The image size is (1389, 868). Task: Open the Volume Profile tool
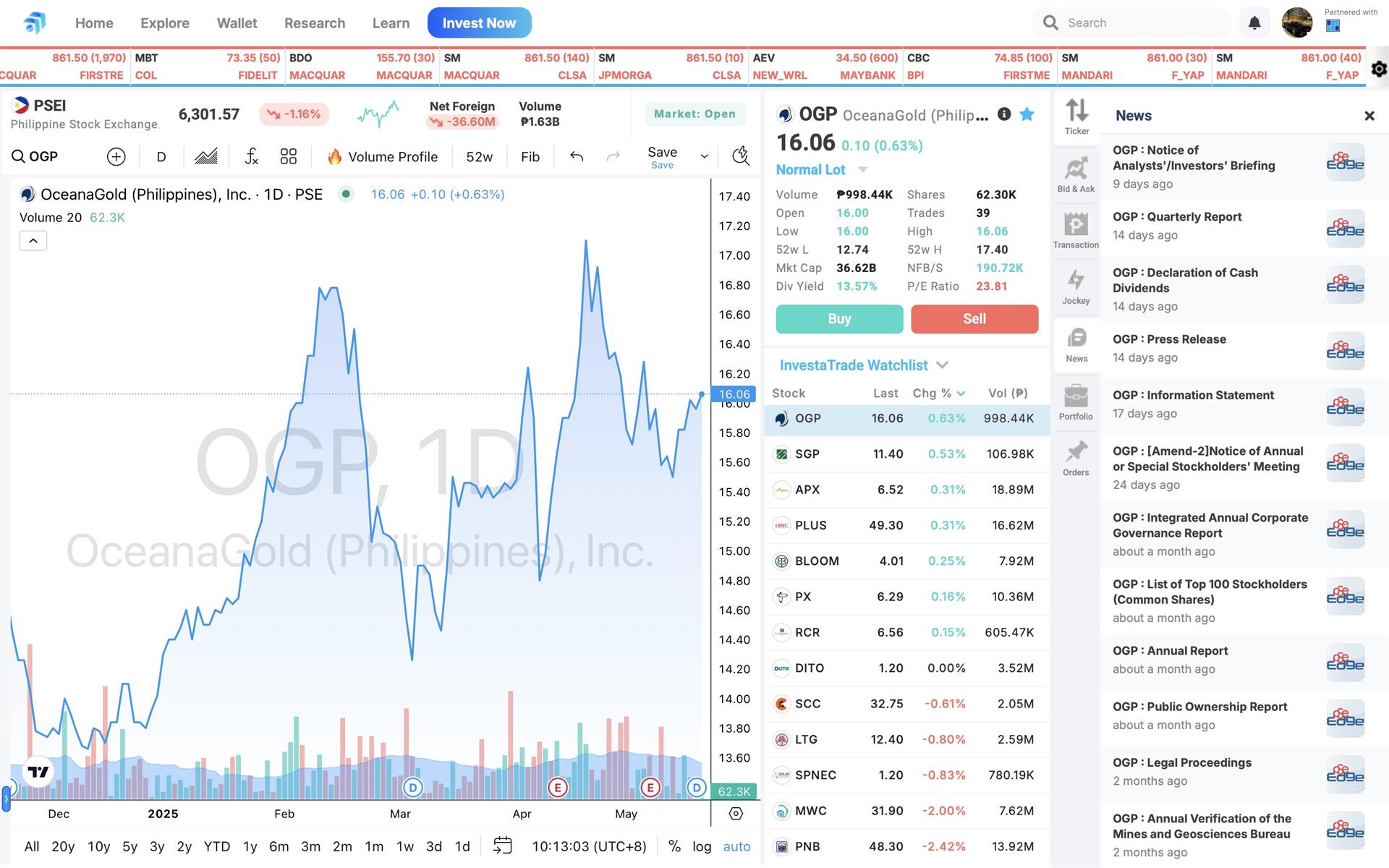coord(382,156)
